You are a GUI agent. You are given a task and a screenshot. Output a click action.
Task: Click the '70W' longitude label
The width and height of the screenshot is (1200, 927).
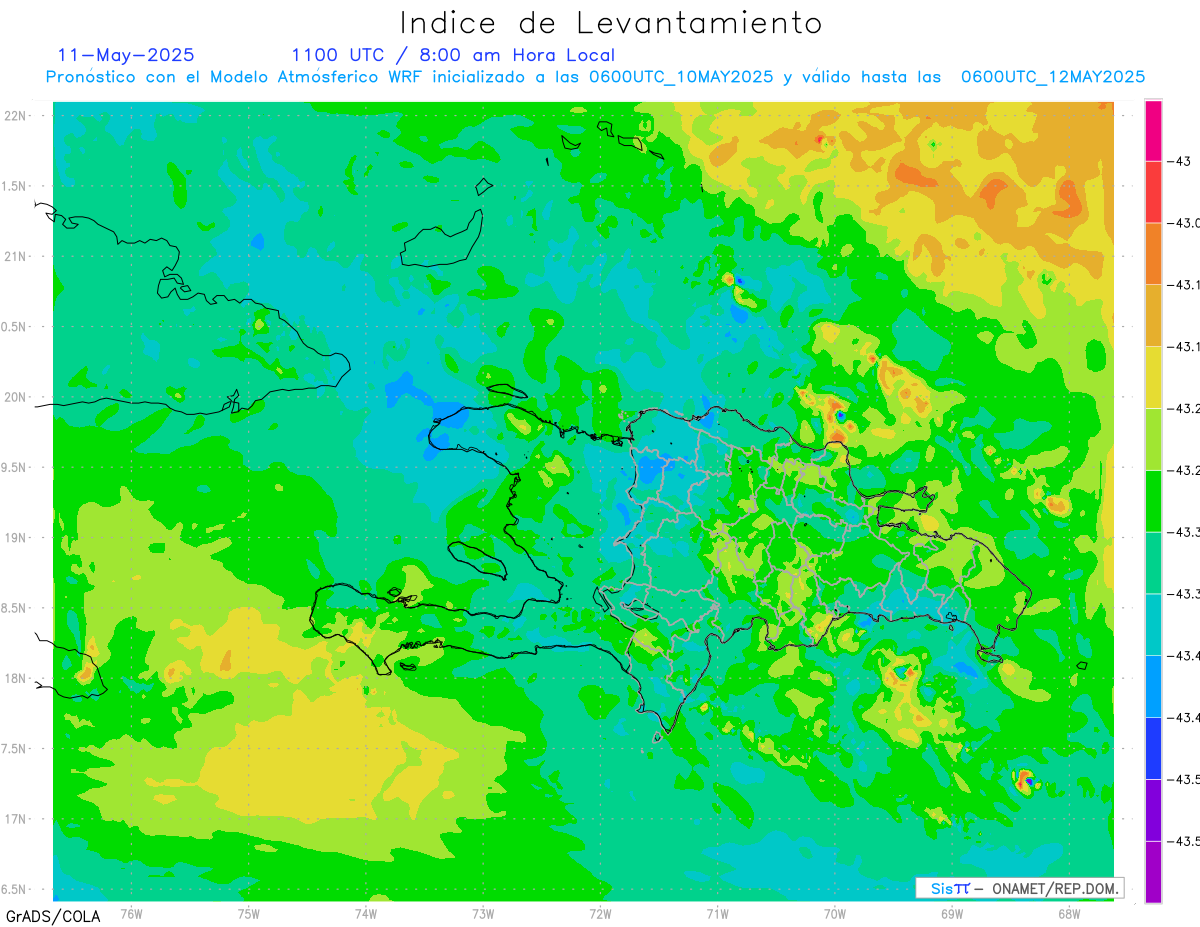(835, 913)
